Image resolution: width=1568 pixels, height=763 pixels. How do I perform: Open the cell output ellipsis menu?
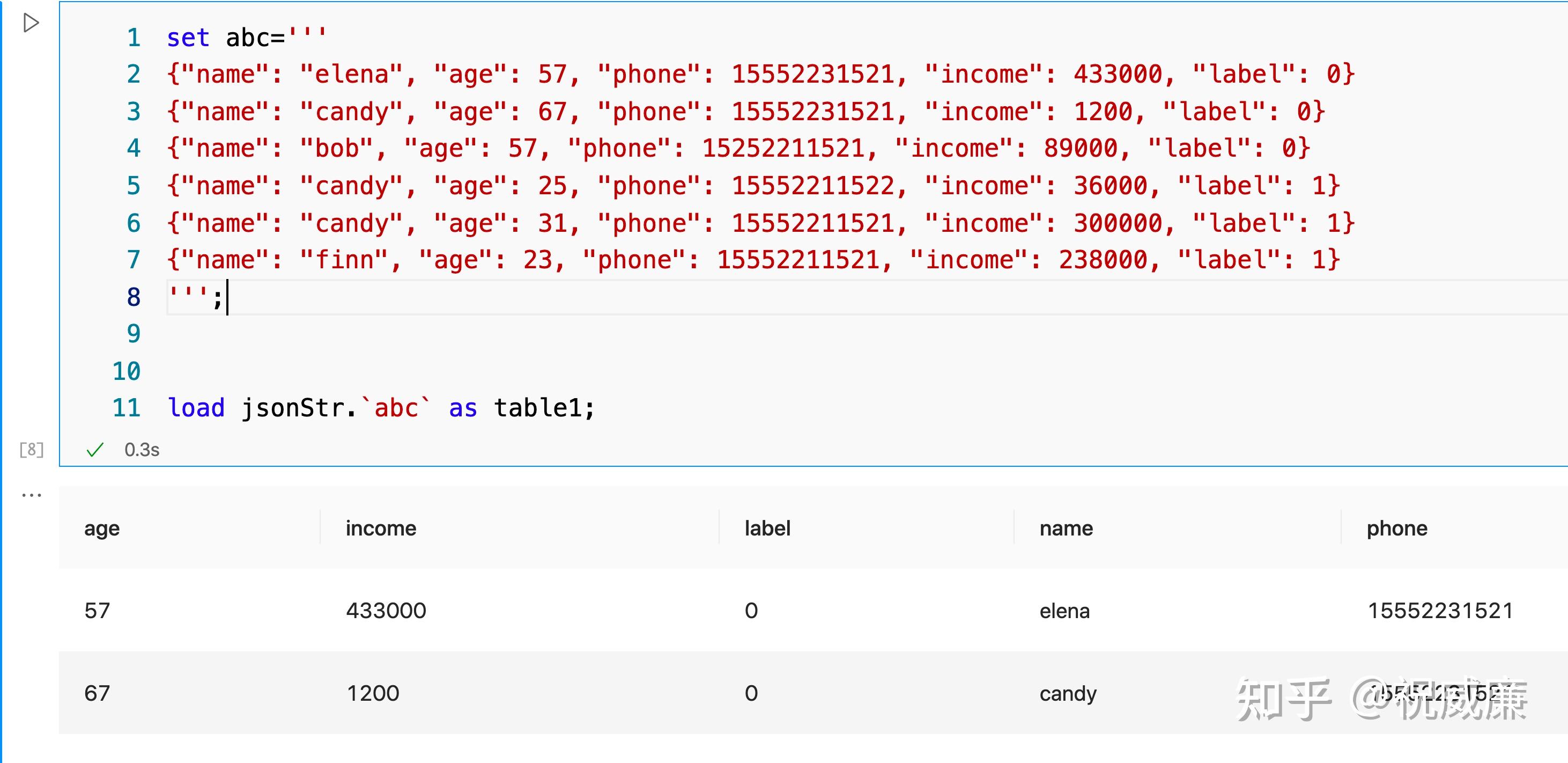[31, 495]
